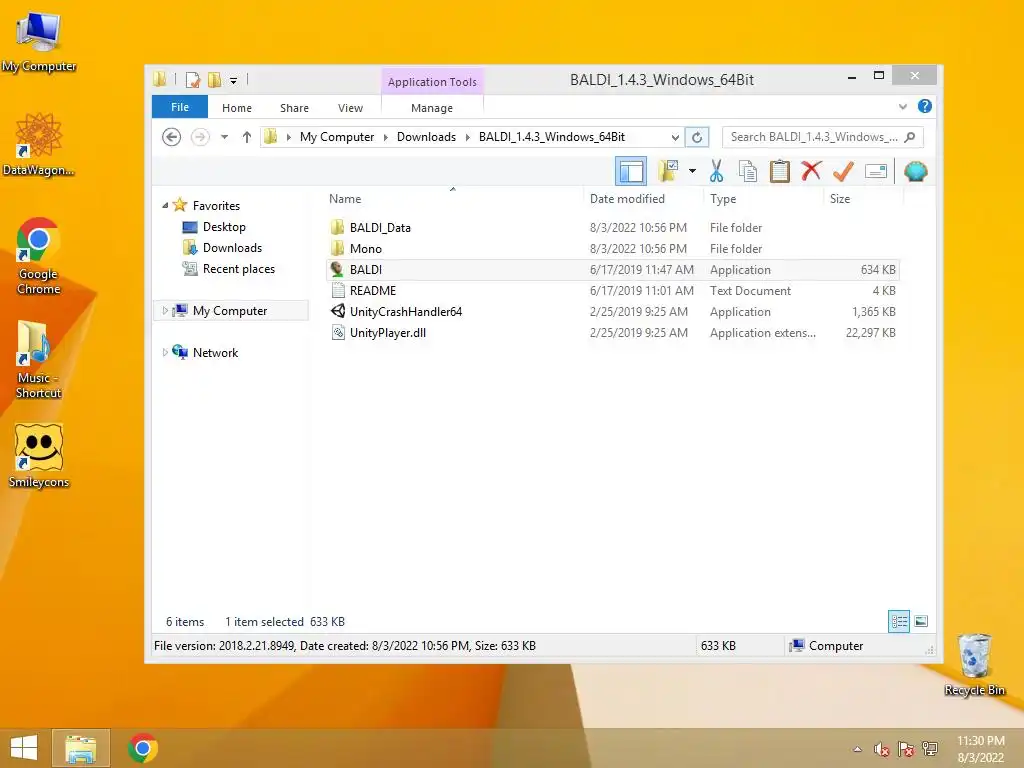Expand Network in navigation pane
Image resolution: width=1024 pixels, height=768 pixels.
[x=165, y=353]
